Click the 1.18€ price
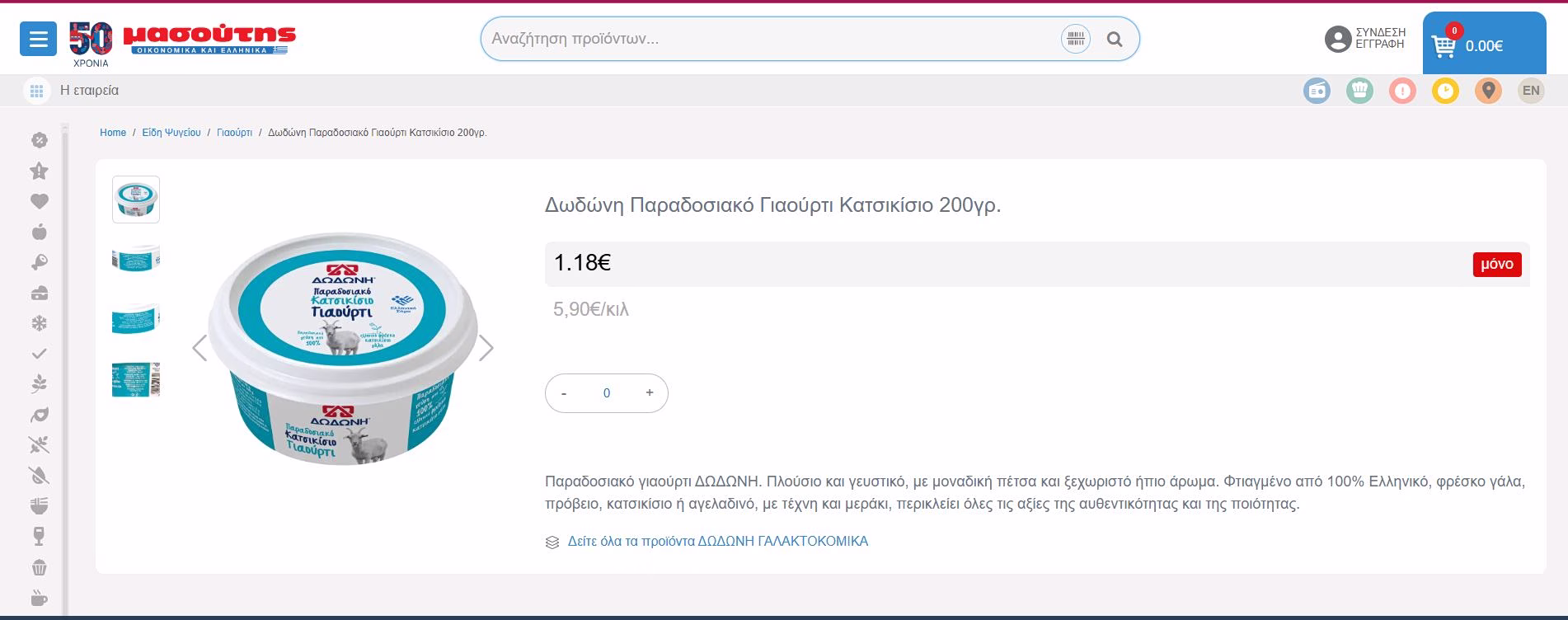This screenshot has width=1568, height=620. pos(582,263)
